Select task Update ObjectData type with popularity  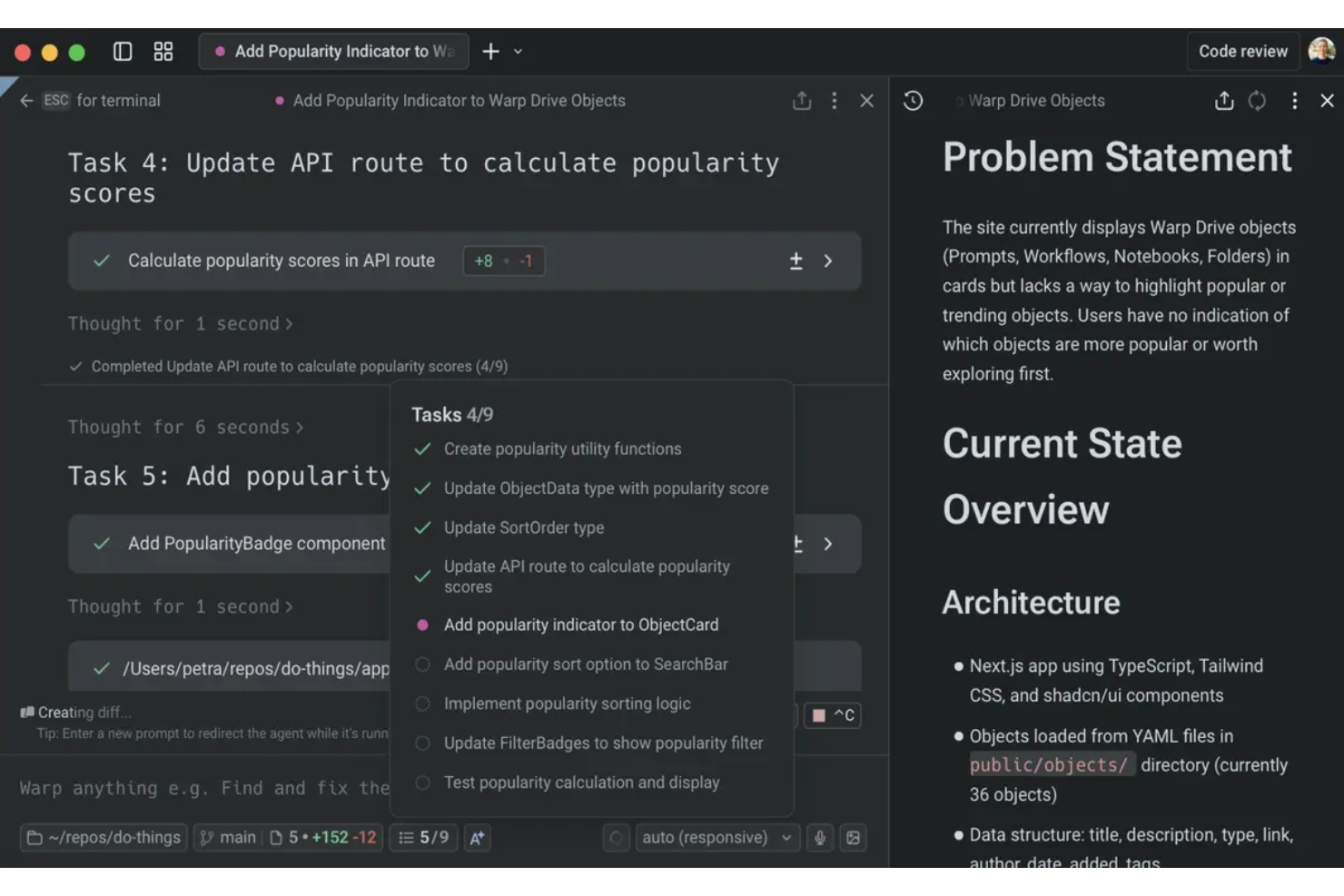(591, 488)
